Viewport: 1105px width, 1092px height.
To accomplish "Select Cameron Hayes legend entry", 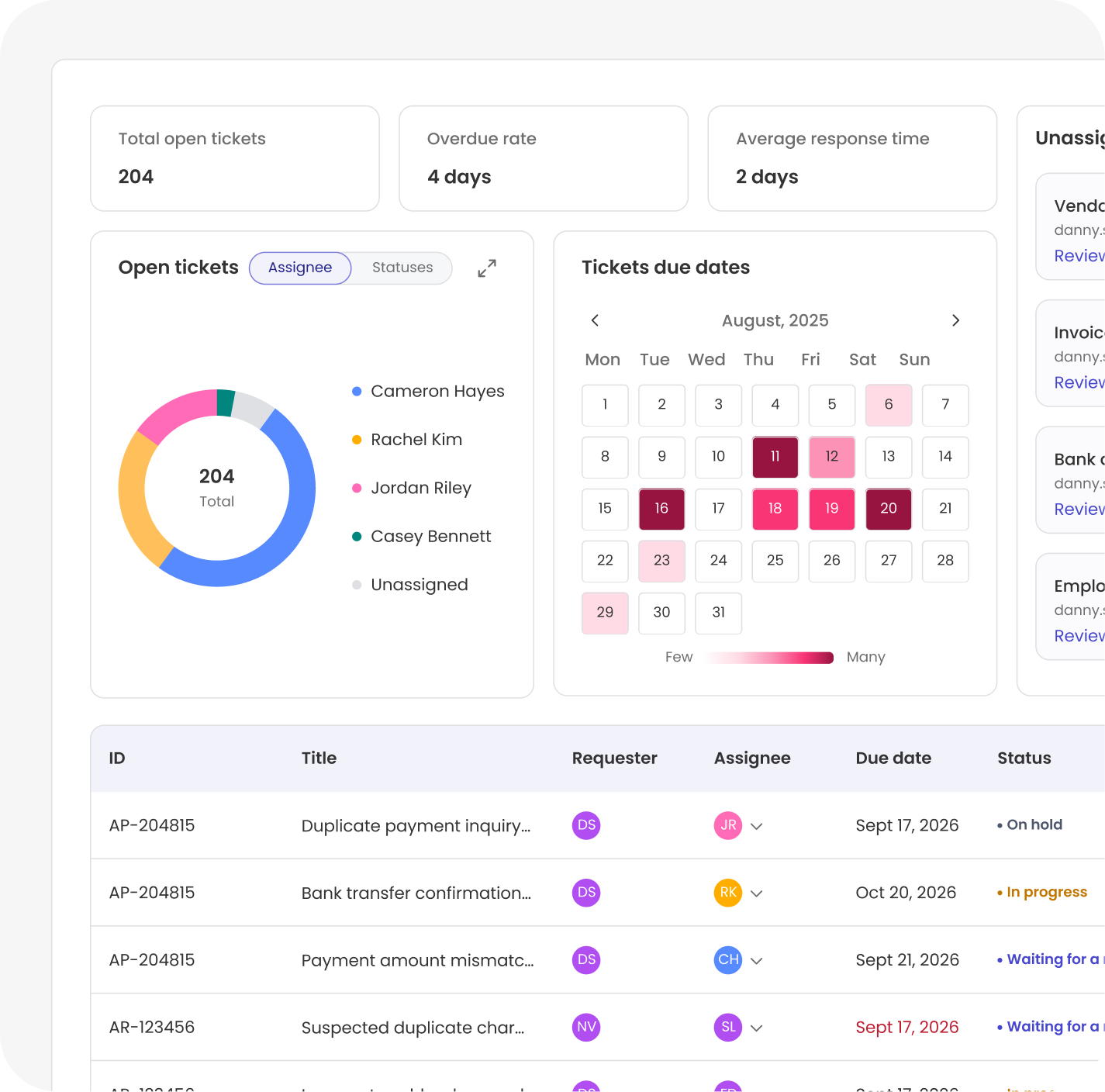I will [x=428, y=392].
